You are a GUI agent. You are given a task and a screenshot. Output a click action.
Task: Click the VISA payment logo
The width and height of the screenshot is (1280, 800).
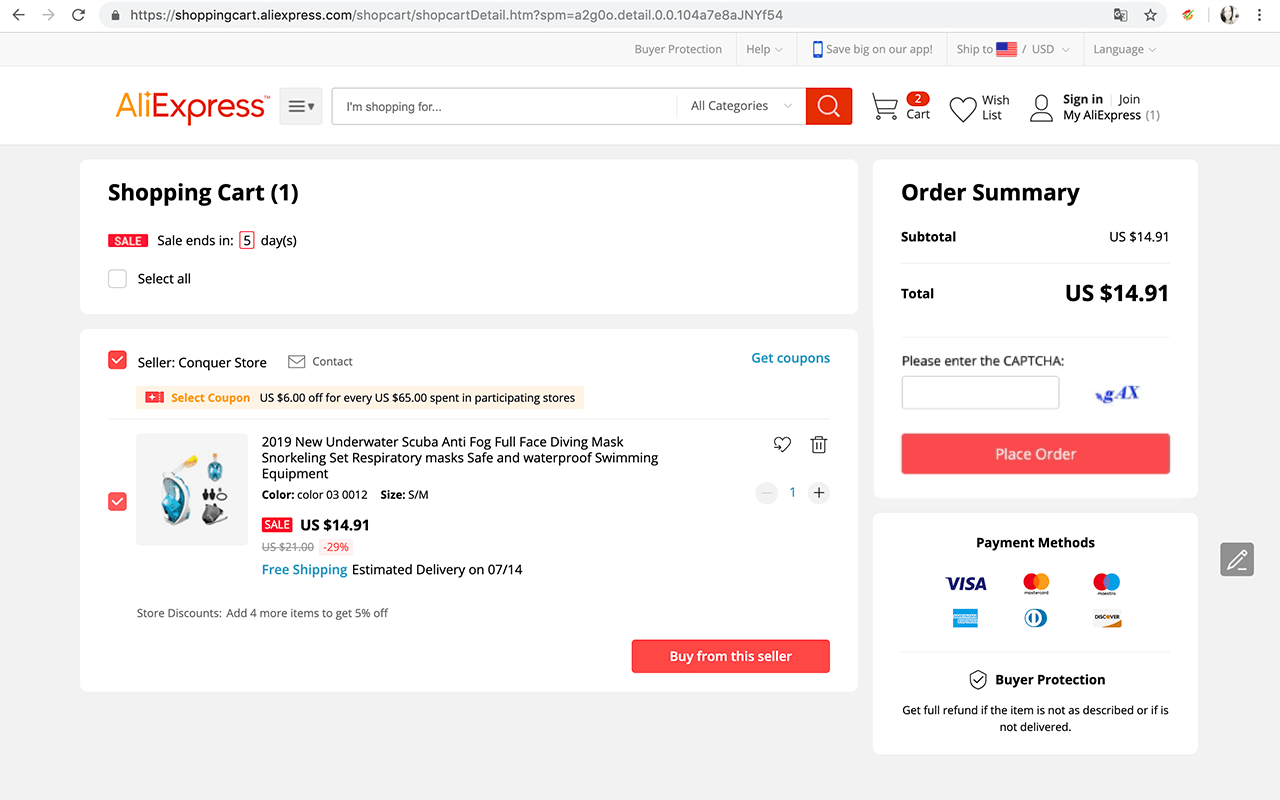click(966, 583)
